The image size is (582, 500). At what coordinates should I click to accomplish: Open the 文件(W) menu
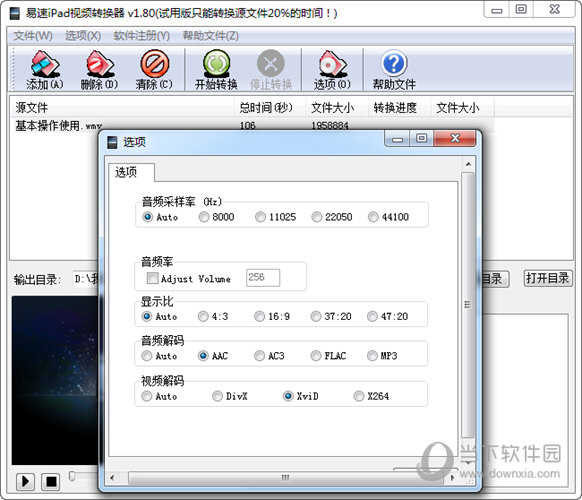(x=33, y=36)
